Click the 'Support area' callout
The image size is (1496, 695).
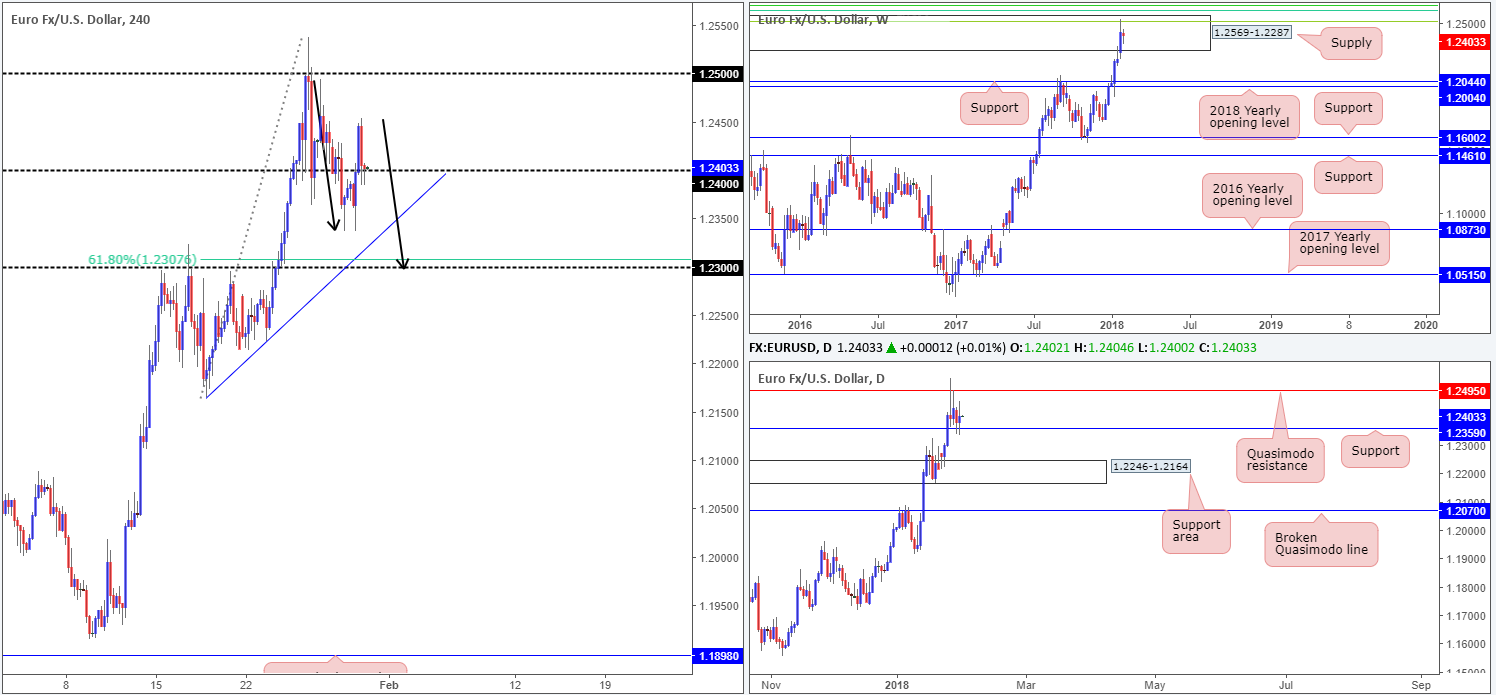(x=1197, y=532)
